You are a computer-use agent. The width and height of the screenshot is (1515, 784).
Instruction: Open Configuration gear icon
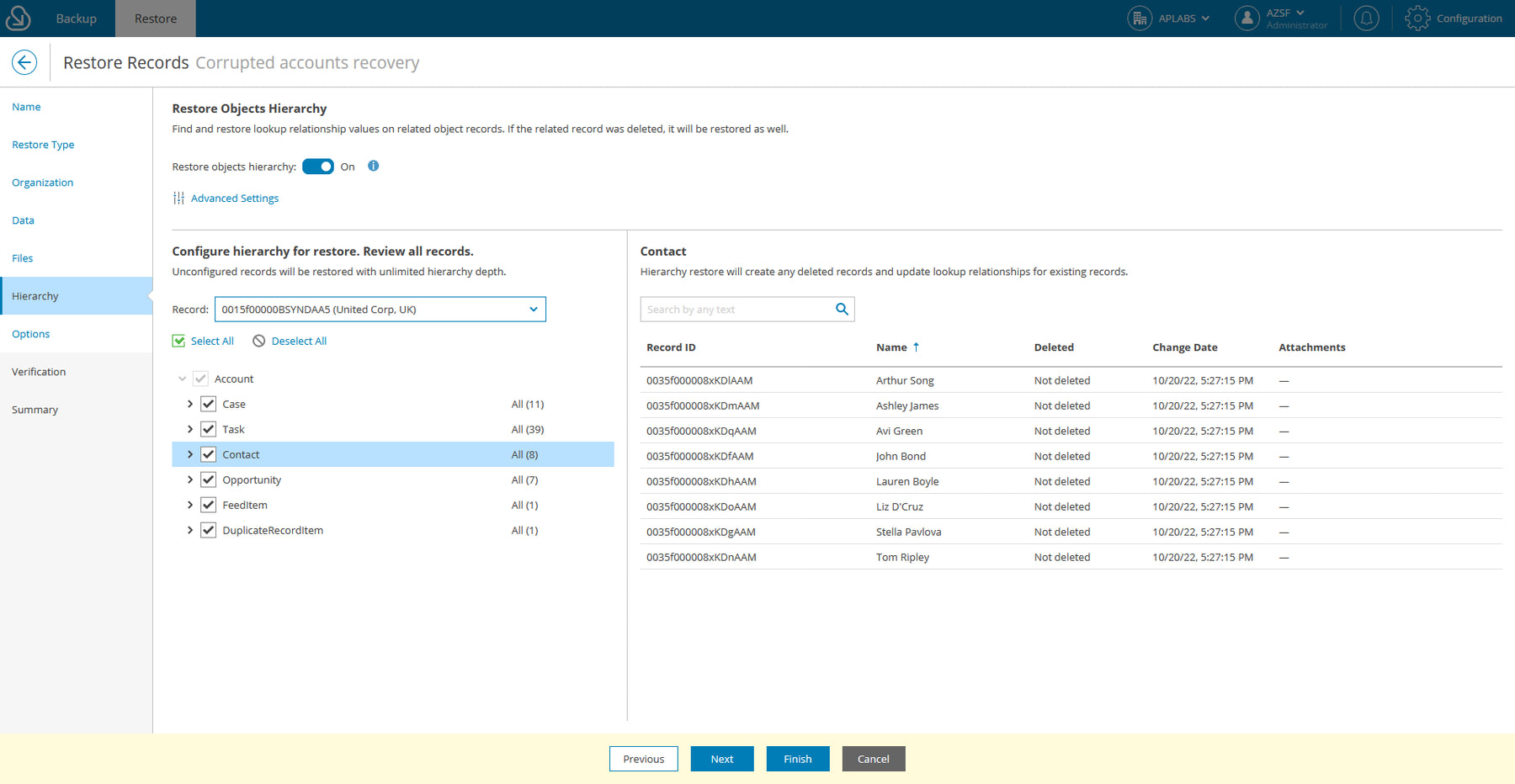click(x=1417, y=19)
